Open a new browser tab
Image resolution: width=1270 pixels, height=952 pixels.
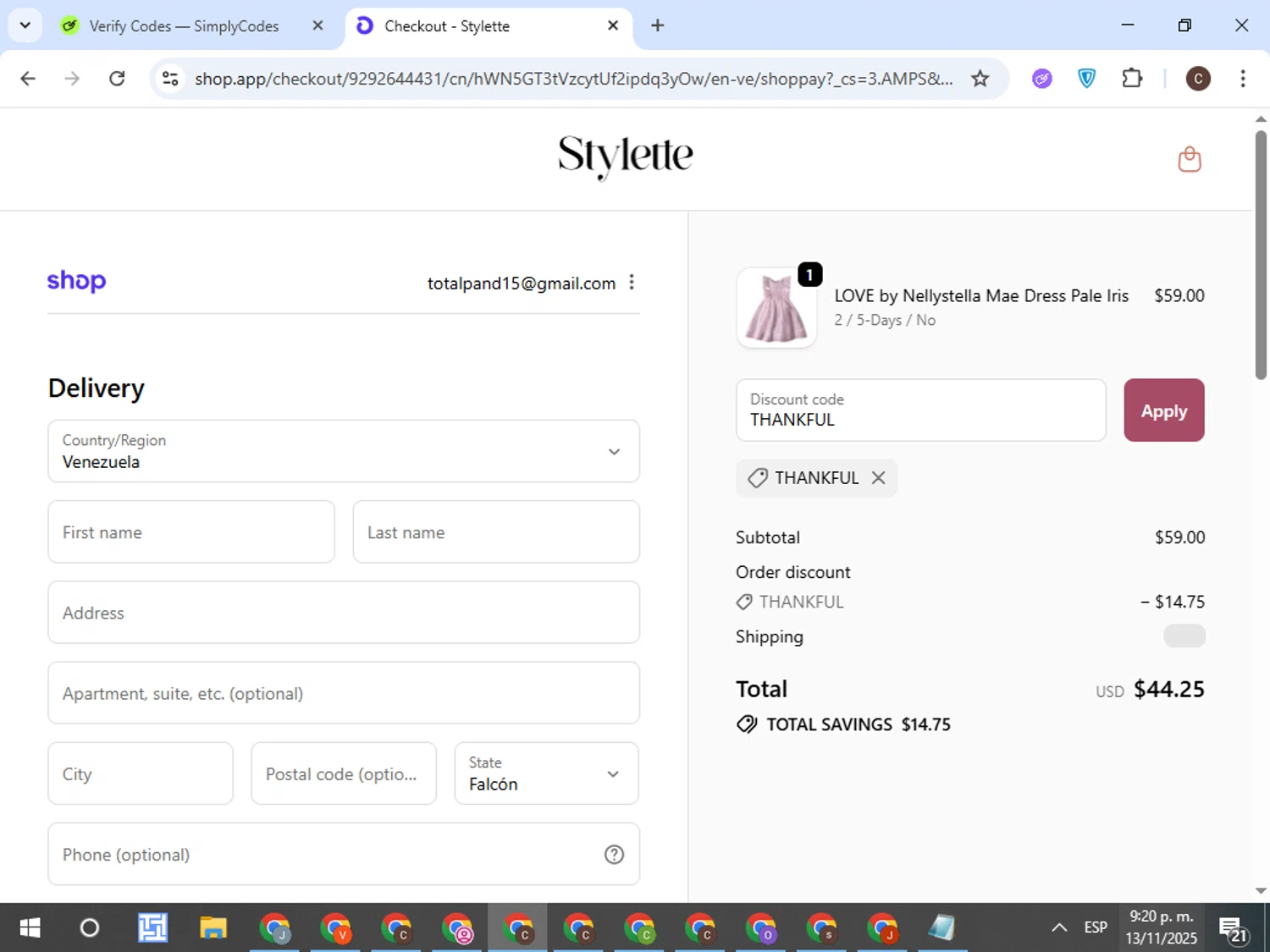pos(657,25)
